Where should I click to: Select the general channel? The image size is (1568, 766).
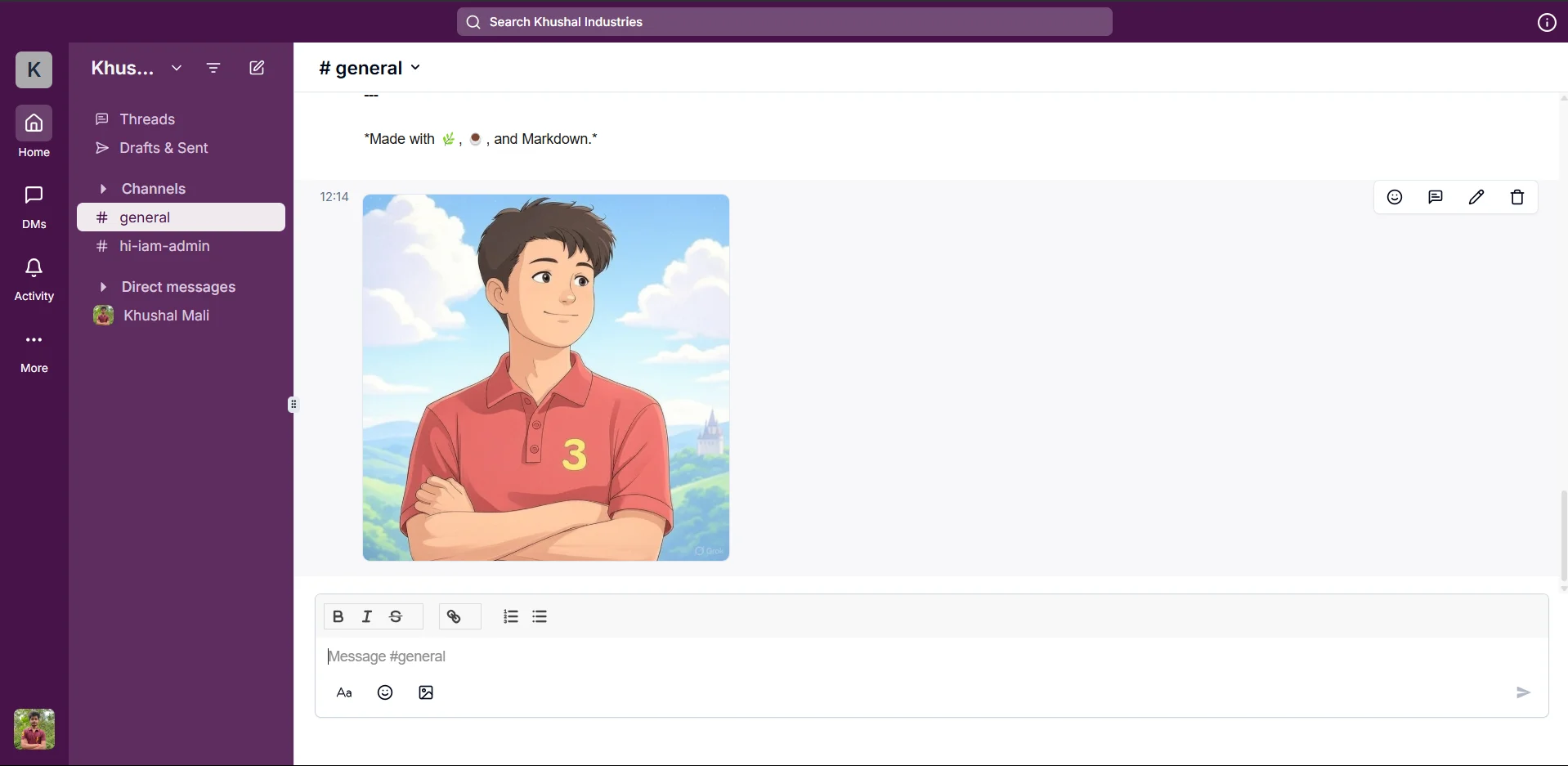point(181,217)
